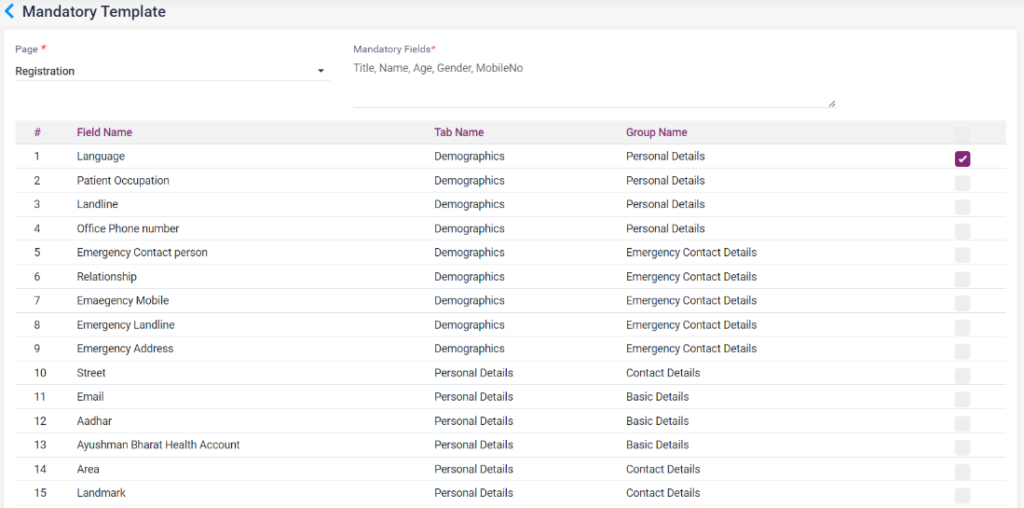This screenshot has width=1024, height=508.
Task: Click the Field Name column header
Action: pos(104,132)
